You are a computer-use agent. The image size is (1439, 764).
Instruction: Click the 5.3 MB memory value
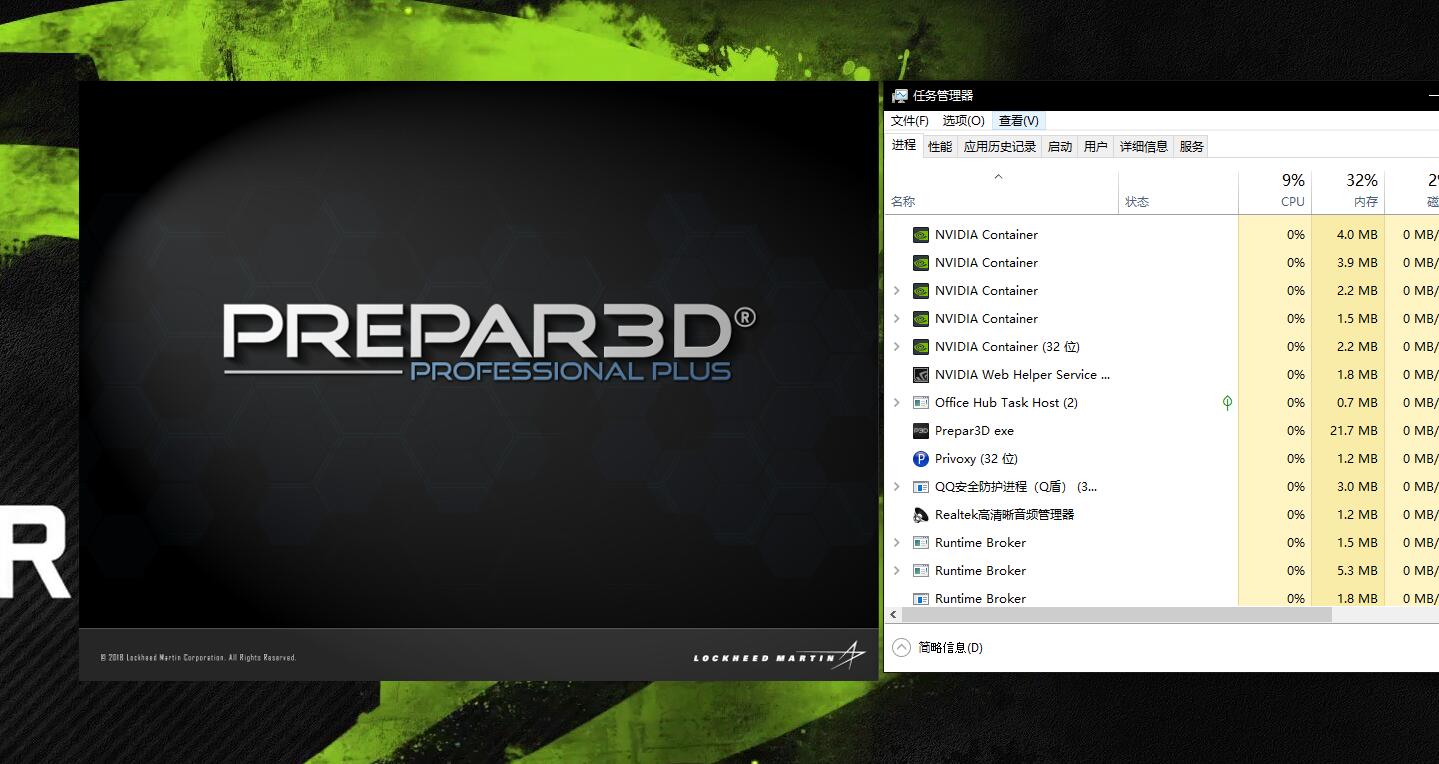(x=1357, y=571)
